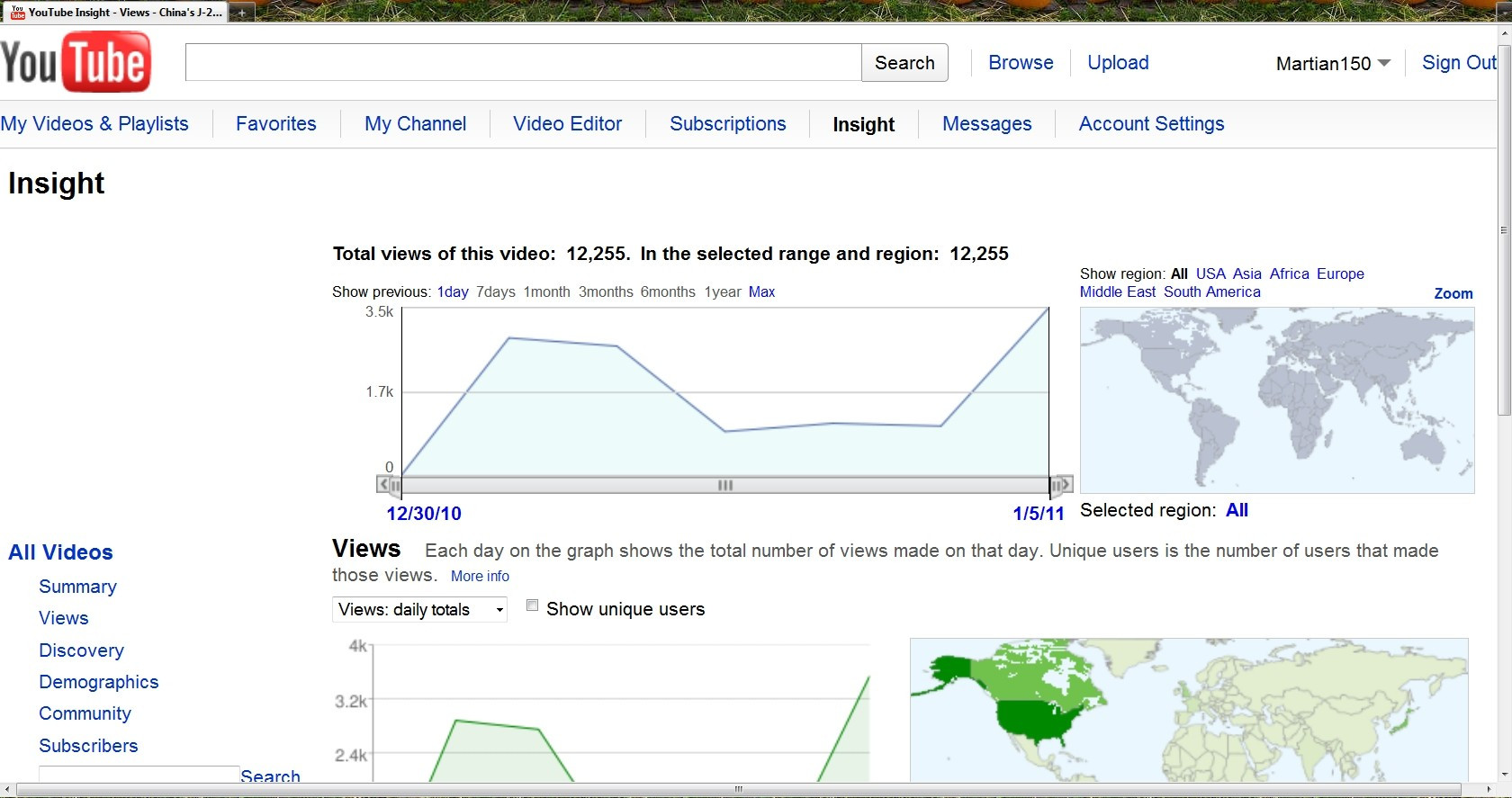This screenshot has width=1512, height=798.
Task: Go to Account Settings tab
Action: (x=1152, y=124)
